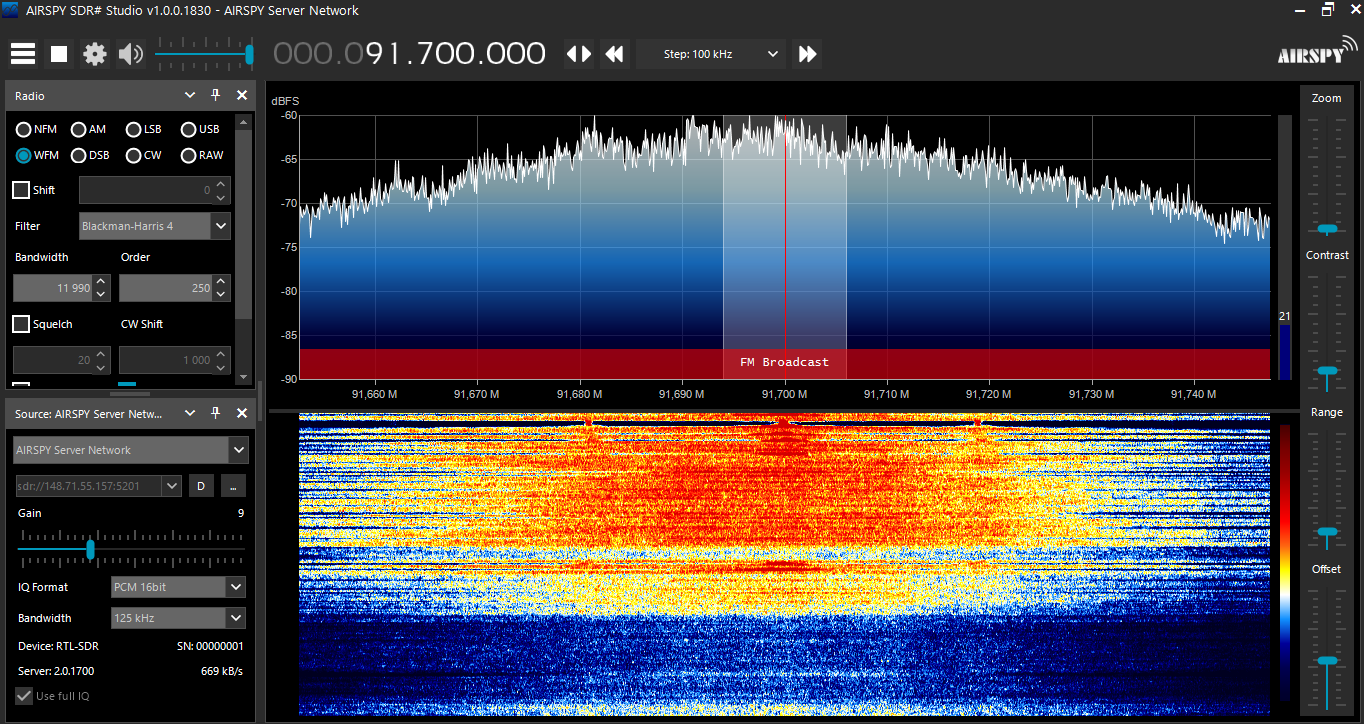Click the server browse ... button
1364x724 pixels.
coord(232,486)
